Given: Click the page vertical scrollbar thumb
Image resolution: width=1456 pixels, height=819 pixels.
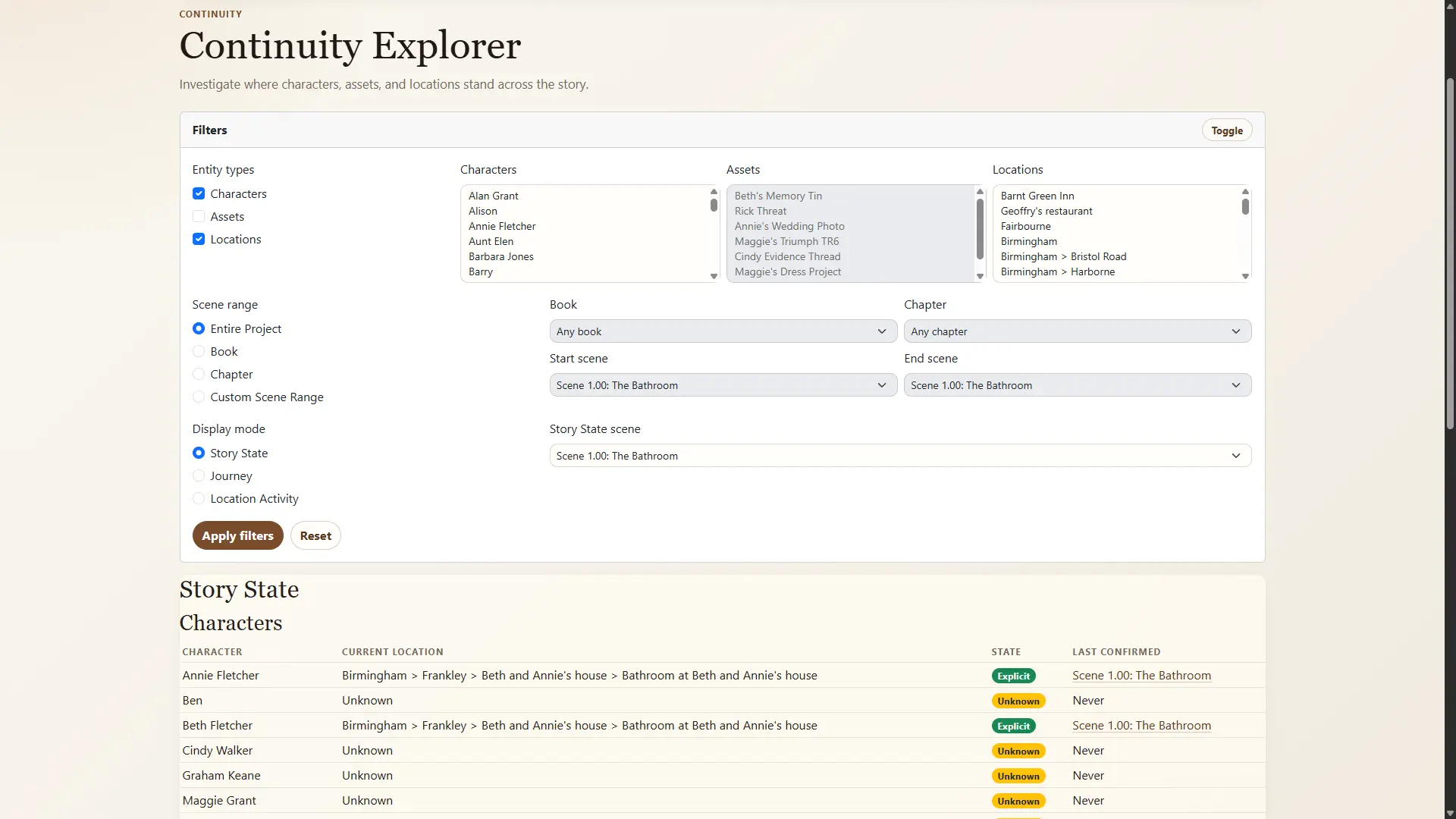Looking at the screenshot, I should pyautogui.click(x=1450, y=254).
